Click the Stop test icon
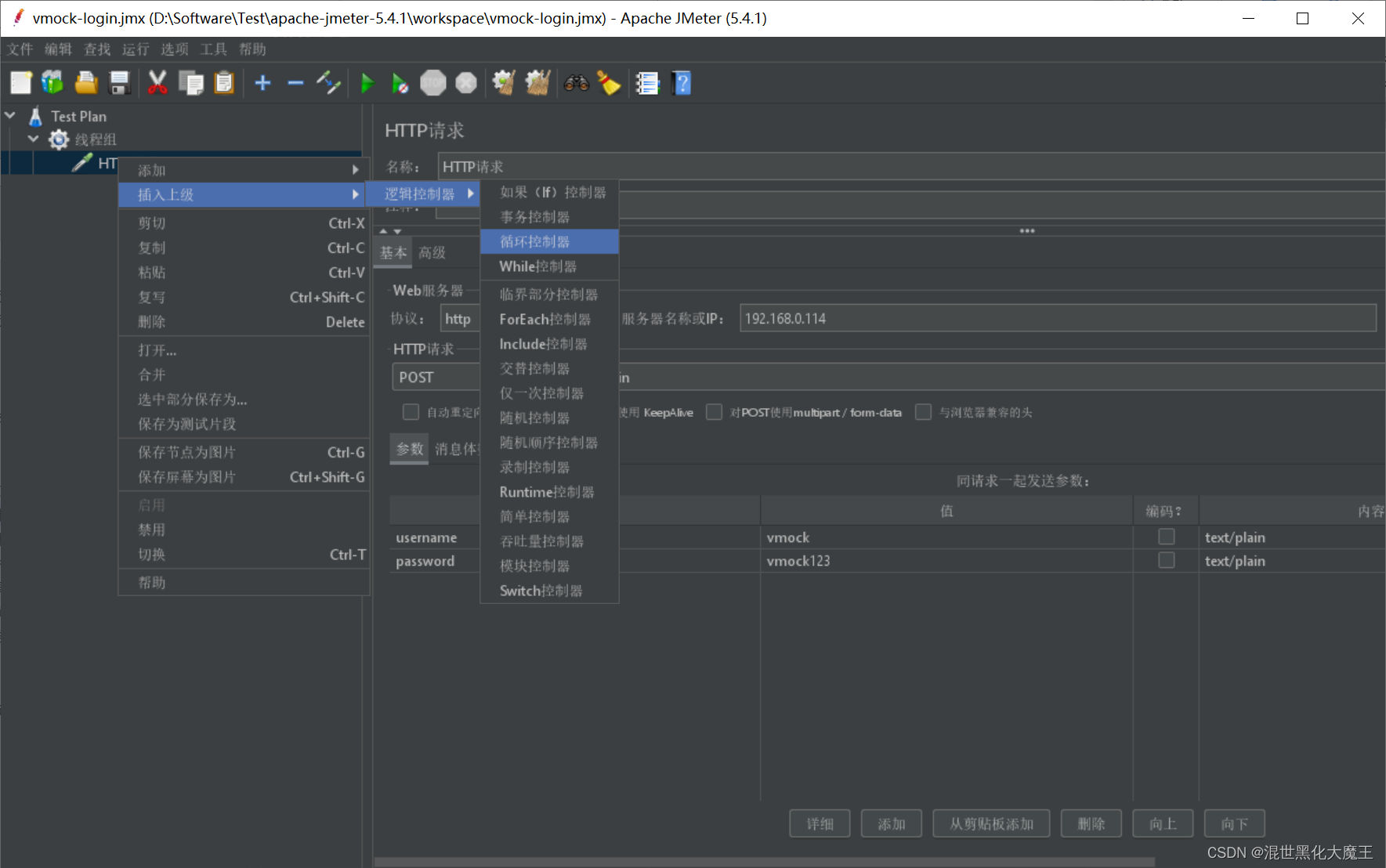Screen dimensions: 1386x868 tap(433, 83)
